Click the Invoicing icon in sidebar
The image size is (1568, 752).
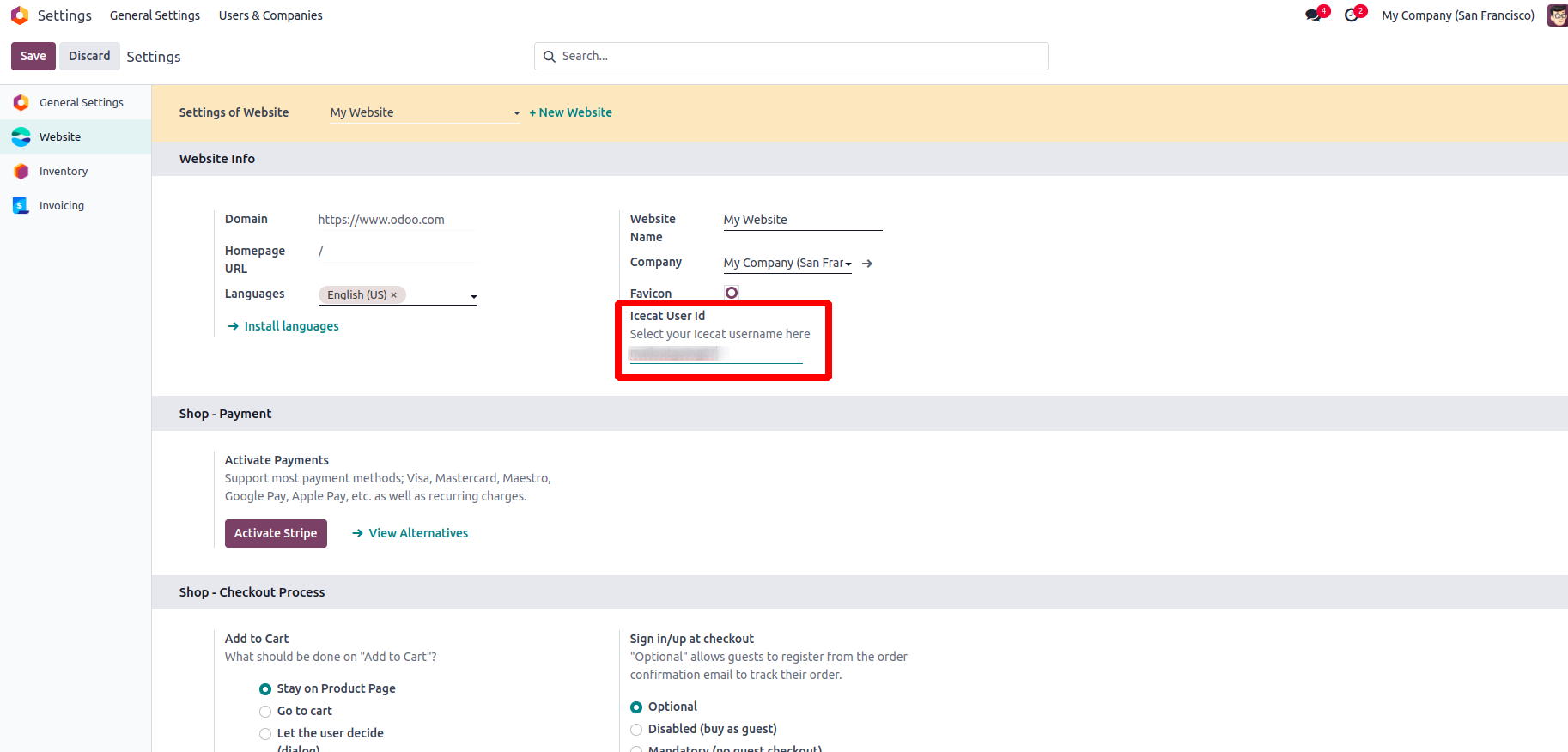click(x=21, y=206)
